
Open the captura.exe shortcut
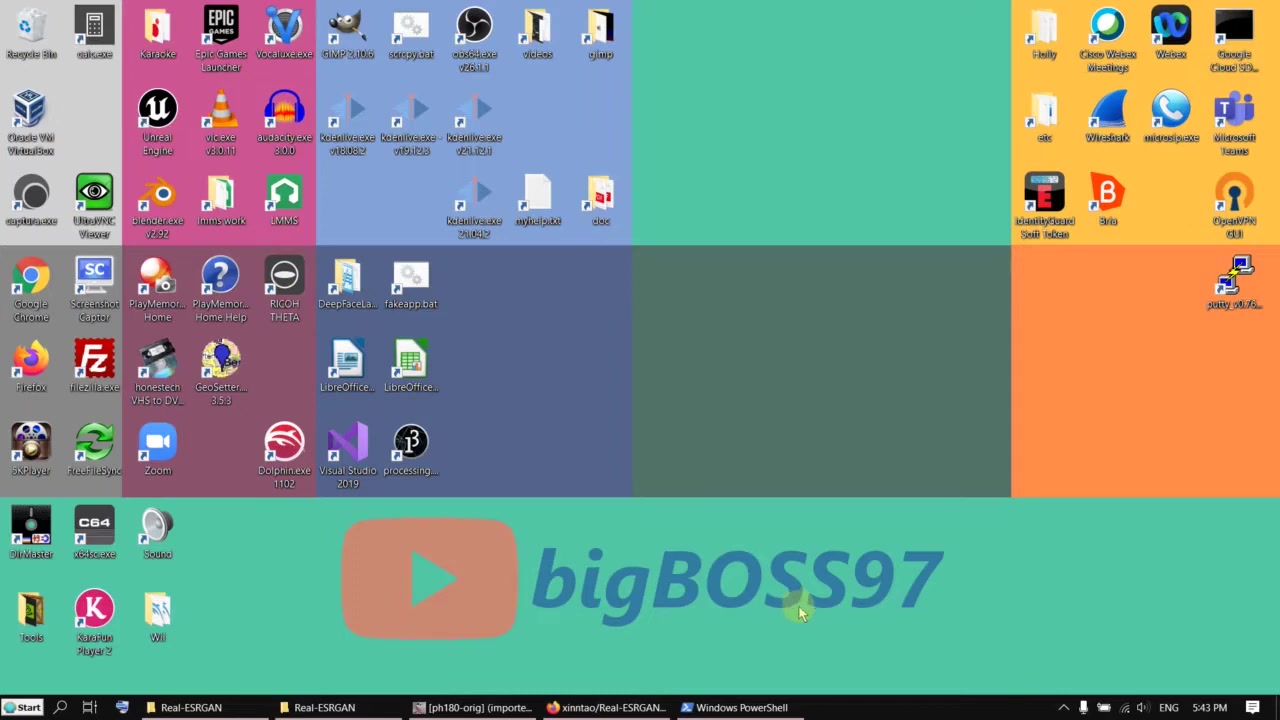(31, 201)
